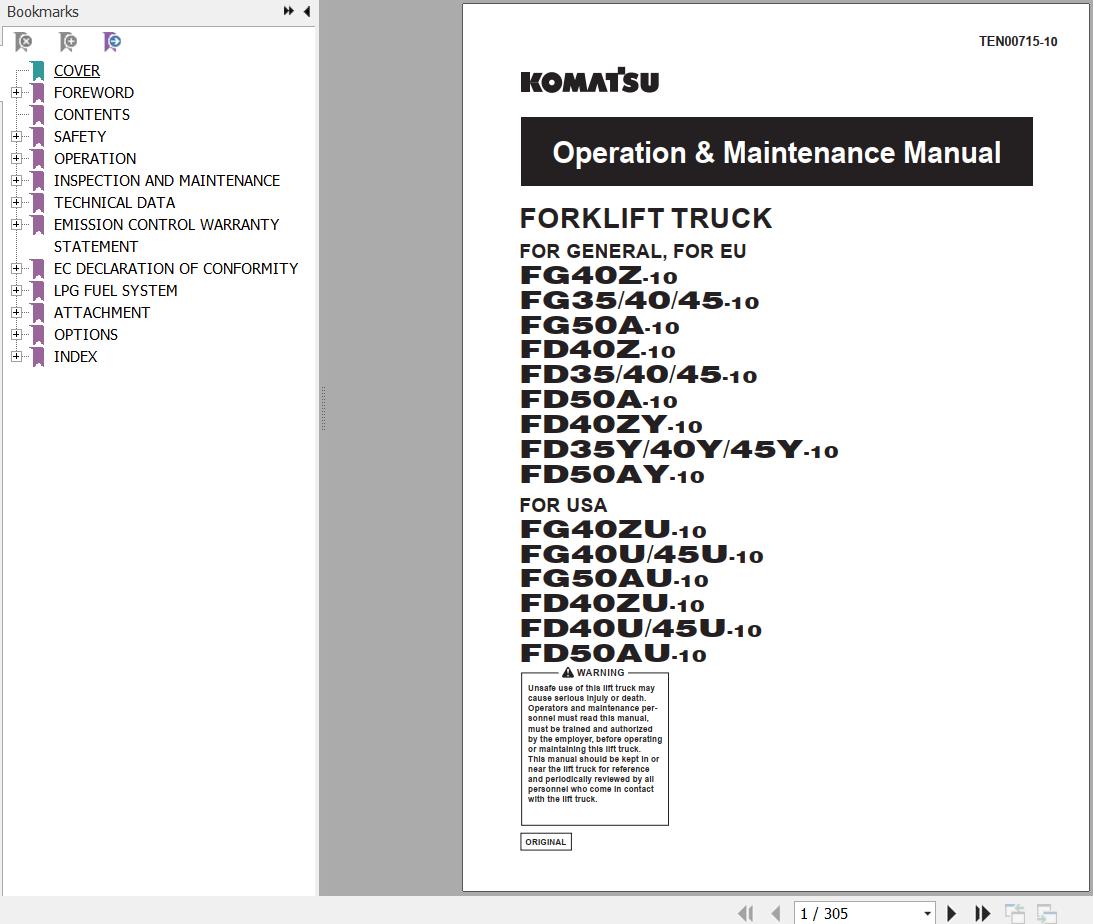Expand the TECHNICAL DATA bookmark

coord(16,203)
